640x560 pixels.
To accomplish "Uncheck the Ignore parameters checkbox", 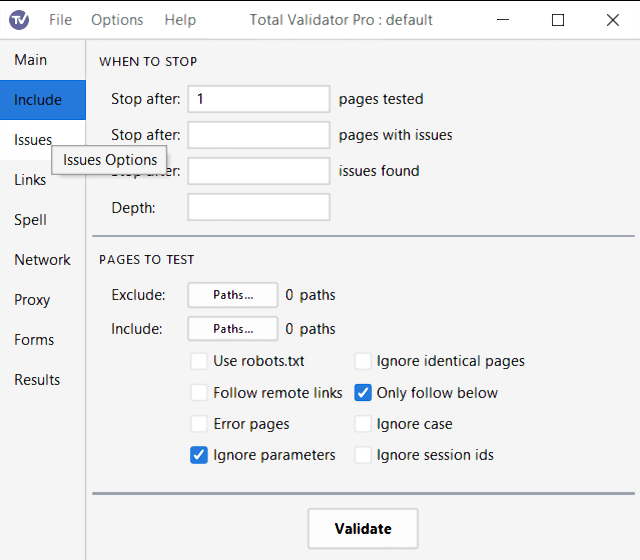I will [199, 455].
